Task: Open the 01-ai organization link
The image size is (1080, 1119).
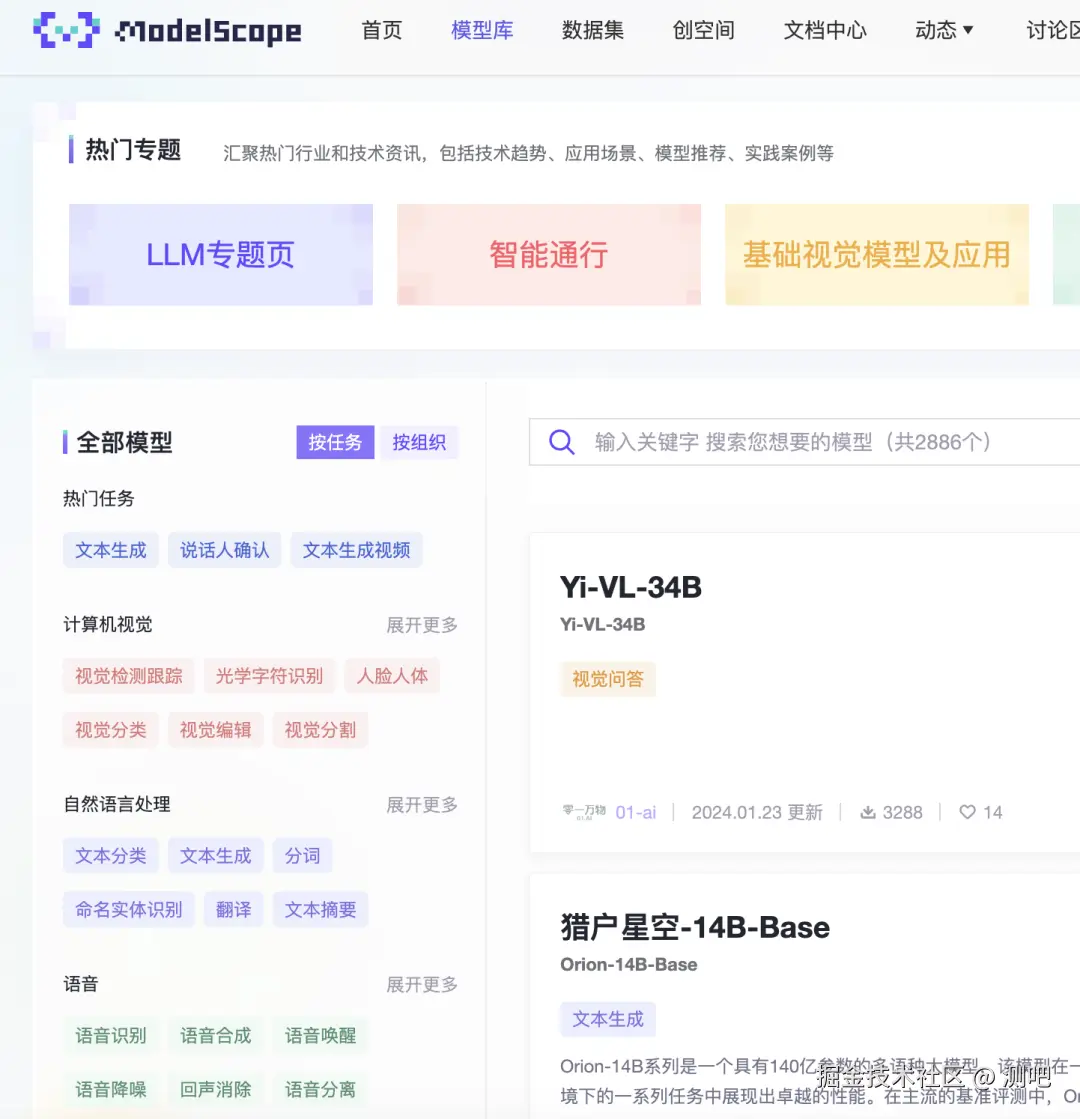Action: pyautogui.click(x=635, y=812)
